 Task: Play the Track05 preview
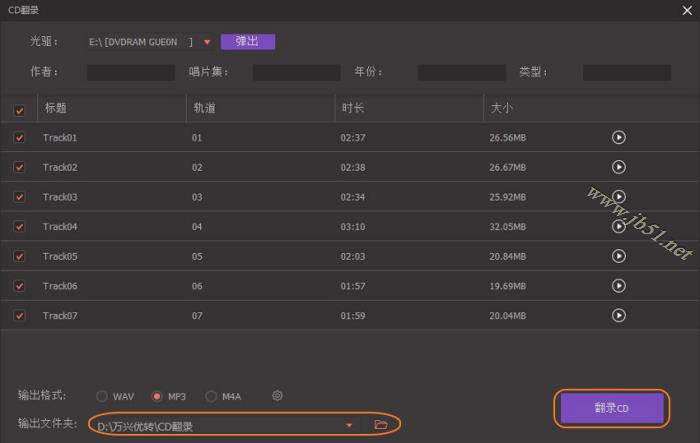click(618, 256)
